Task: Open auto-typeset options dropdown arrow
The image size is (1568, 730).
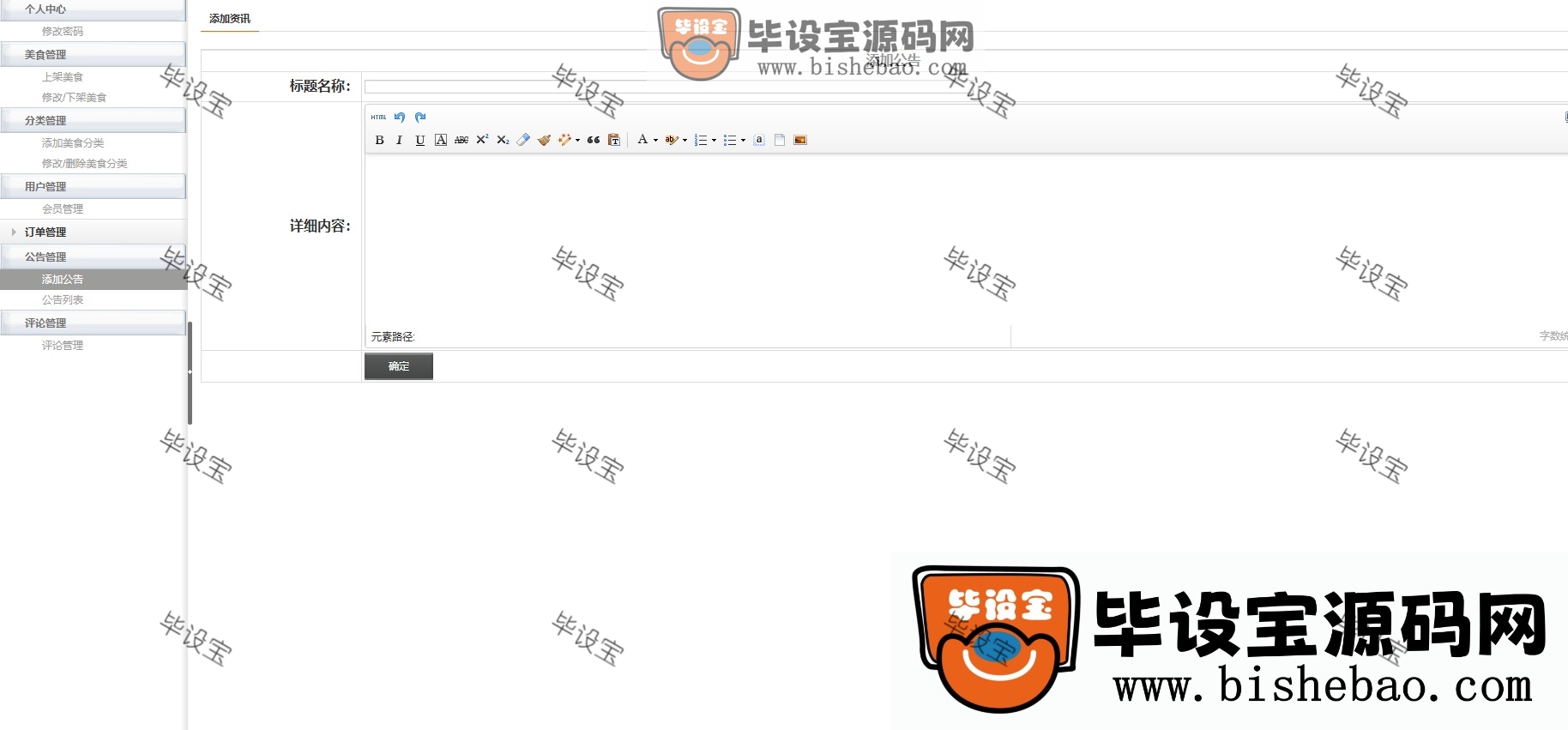Action: (x=577, y=140)
